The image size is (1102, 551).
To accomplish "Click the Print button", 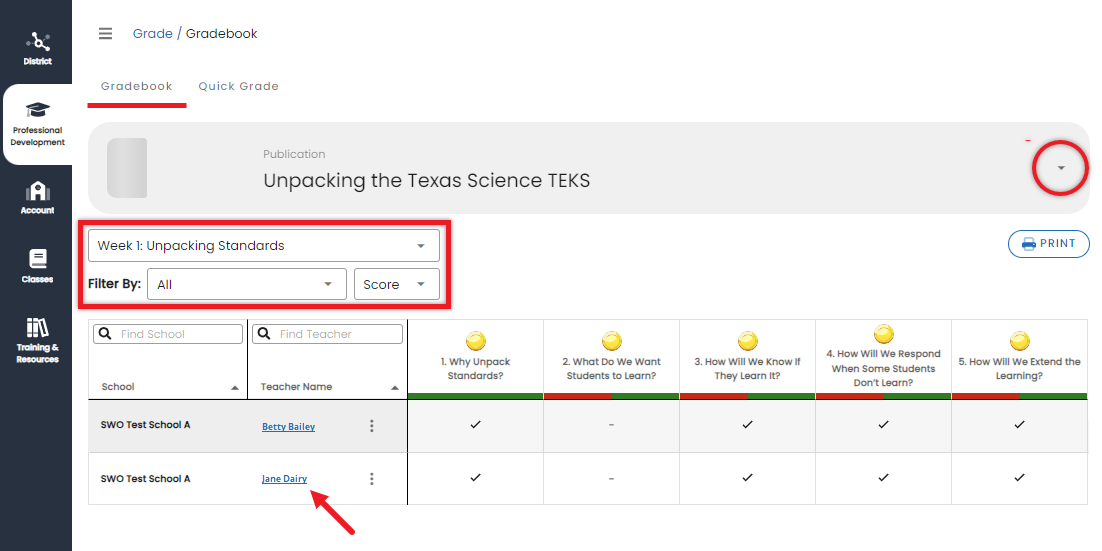I will 1048,244.
